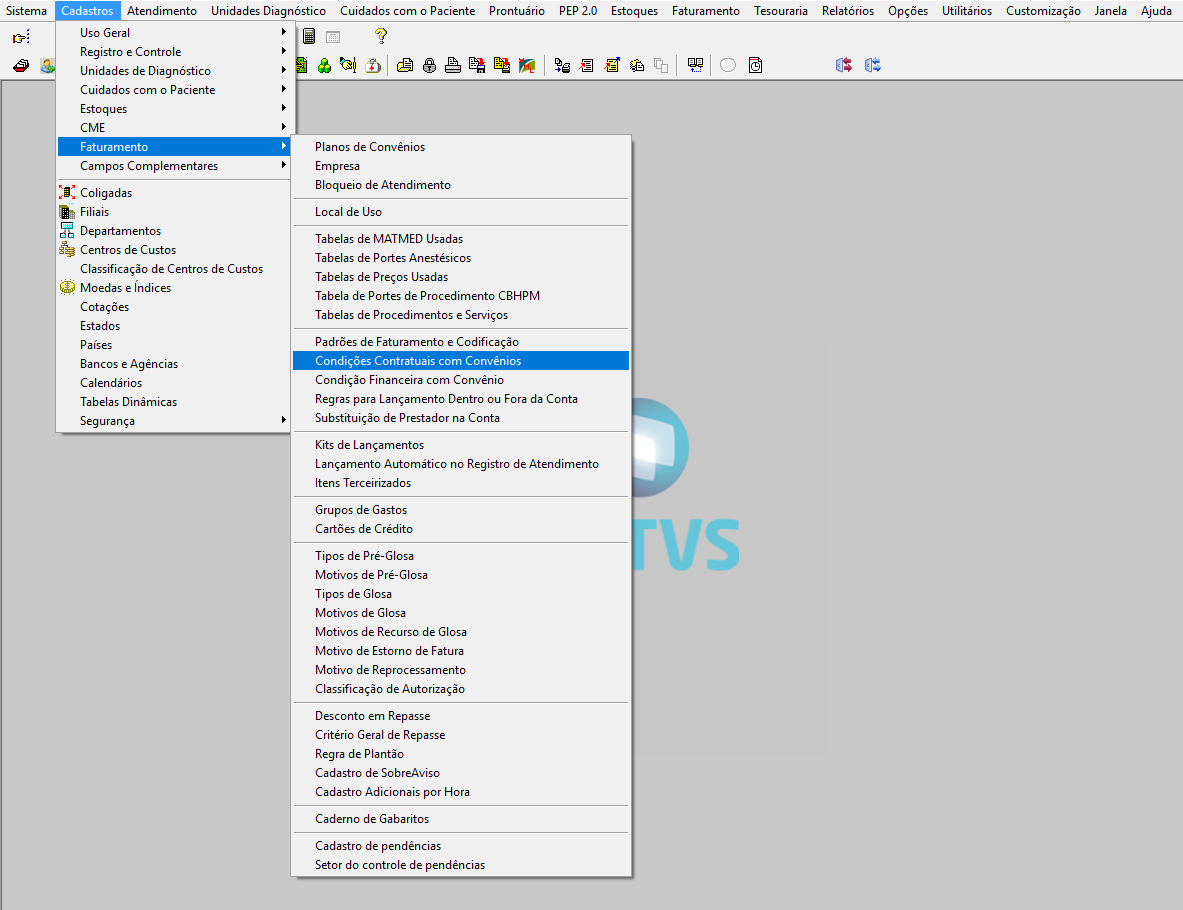
Task: Expand the Unidades de Diagnóstico submenu arrow
Action: coord(284,69)
